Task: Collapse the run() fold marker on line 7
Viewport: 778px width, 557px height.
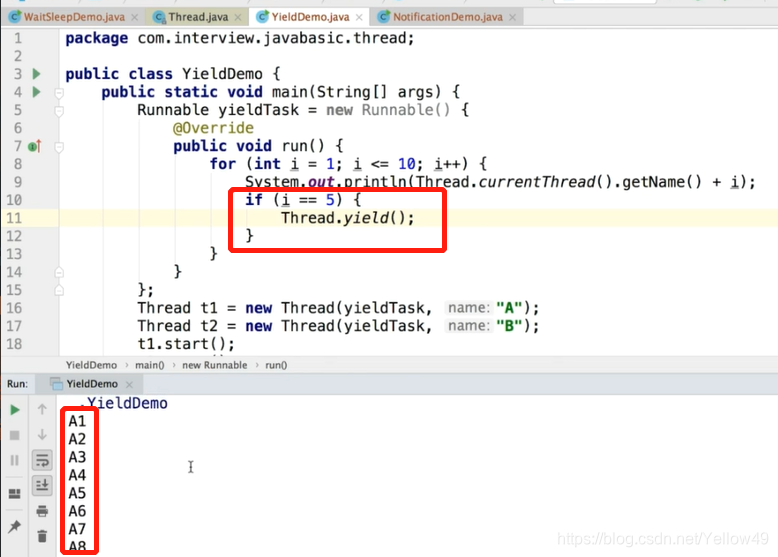Action: 59,147
